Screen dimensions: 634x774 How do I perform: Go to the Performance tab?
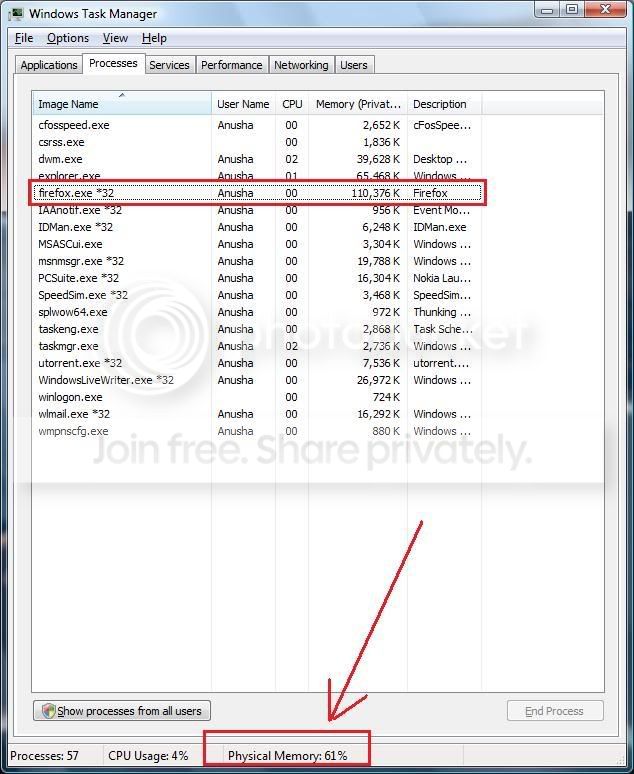(x=232, y=65)
